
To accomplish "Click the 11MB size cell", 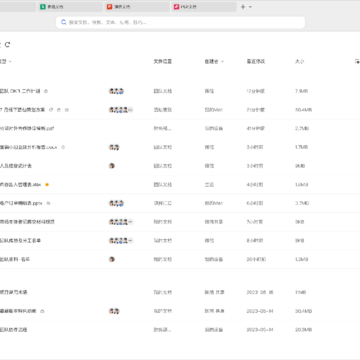I will click(300, 292).
